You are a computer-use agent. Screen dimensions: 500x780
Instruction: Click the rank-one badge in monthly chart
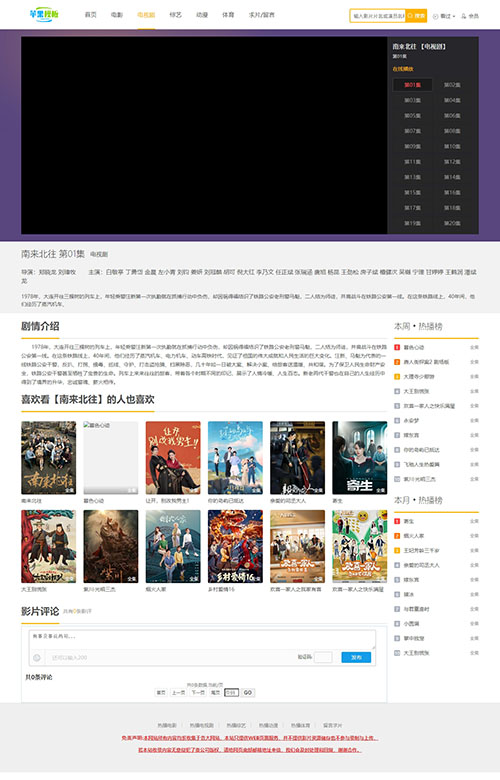(397, 521)
